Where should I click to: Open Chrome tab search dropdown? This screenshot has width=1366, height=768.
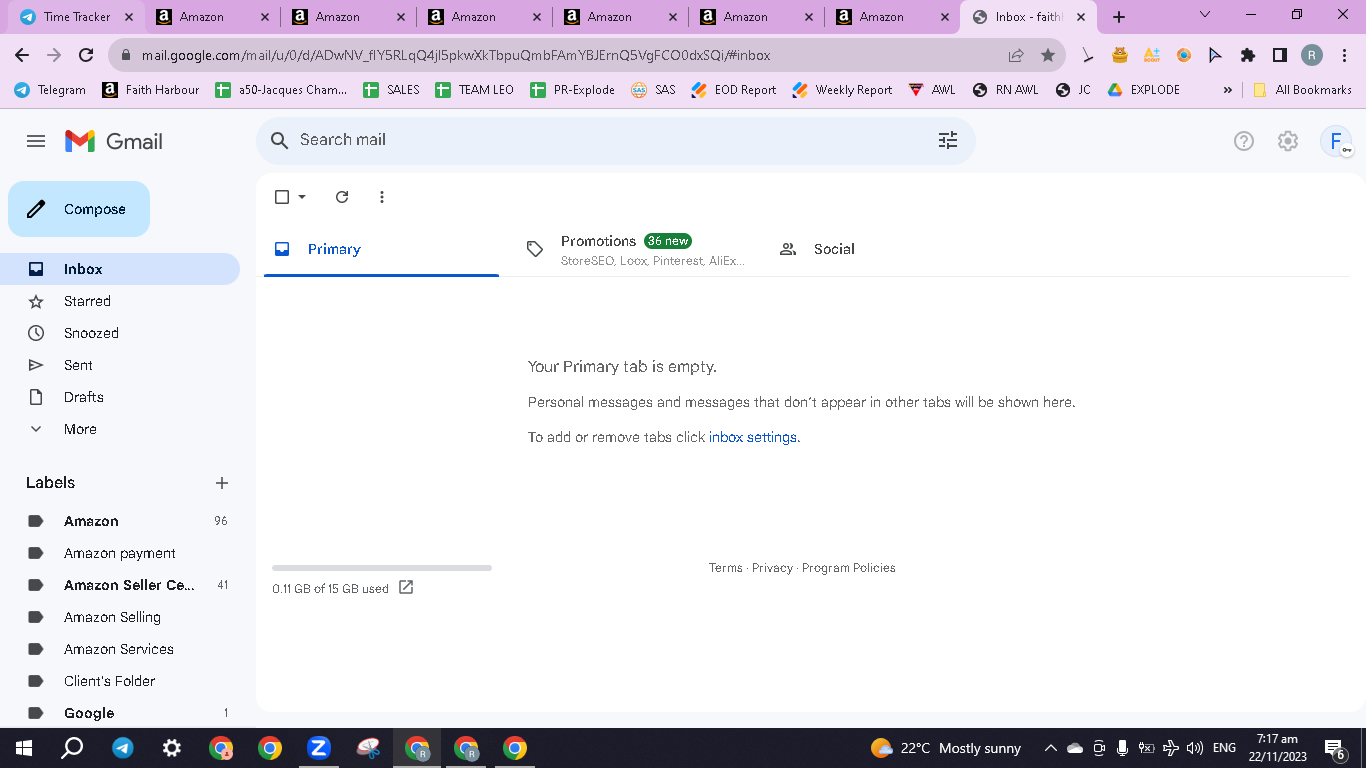(x=1205, y=15)
